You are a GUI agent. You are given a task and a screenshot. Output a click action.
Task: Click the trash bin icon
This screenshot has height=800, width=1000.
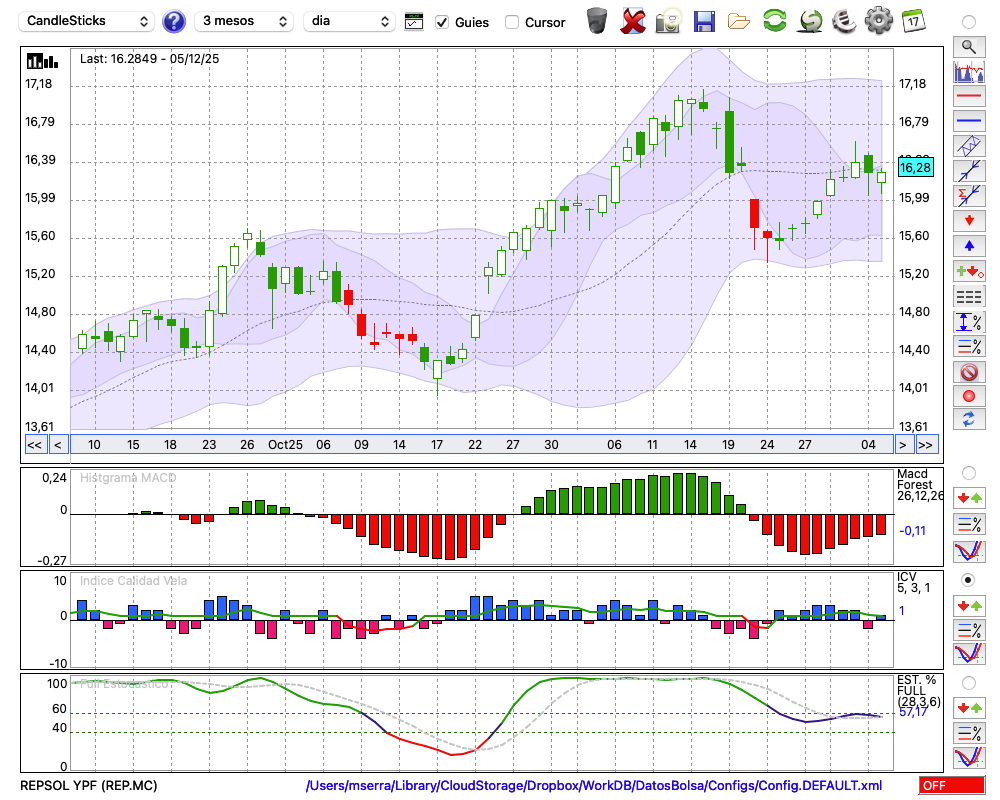(597, 20)
